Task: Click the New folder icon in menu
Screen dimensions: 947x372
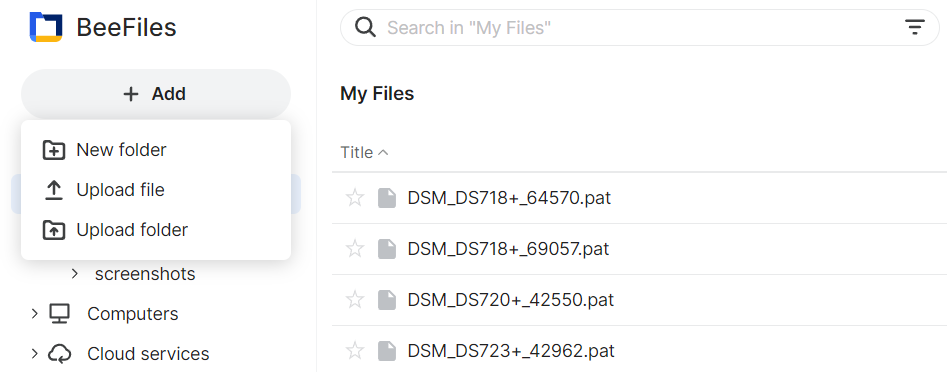Action: [54, 150]
